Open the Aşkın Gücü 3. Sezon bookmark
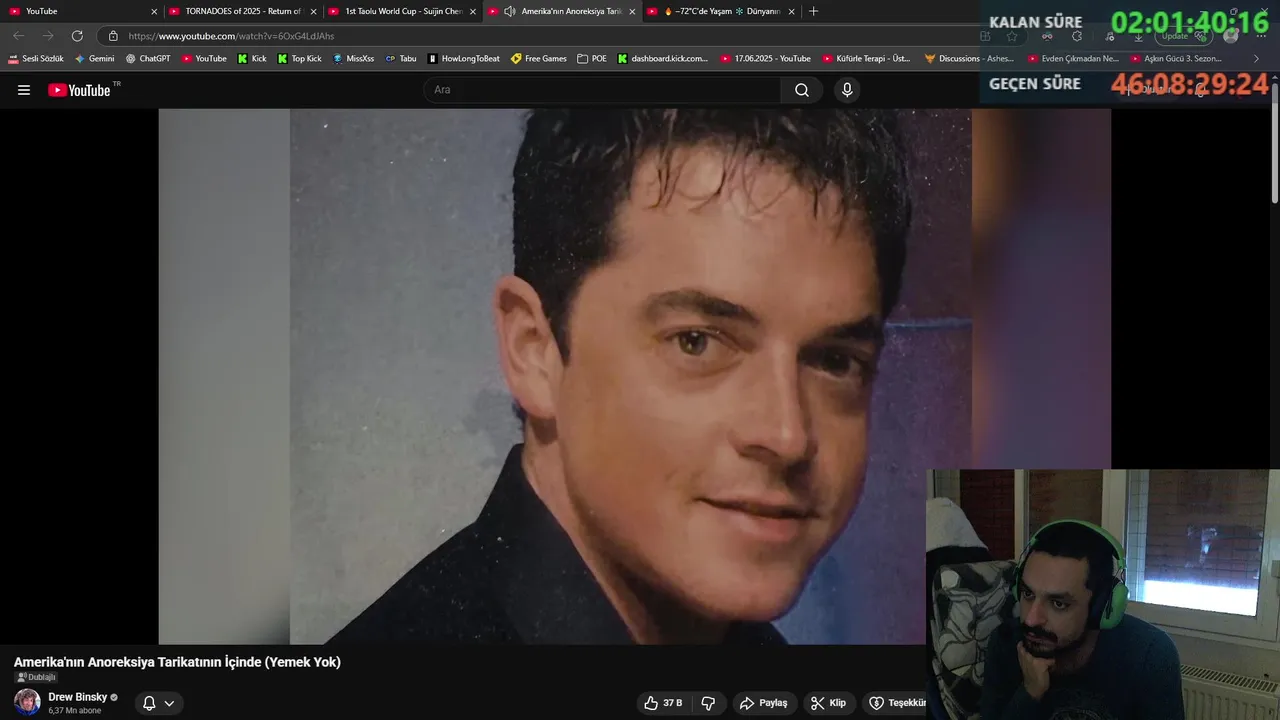Screen dimensions: 1280x720 [x=1176, y=59]
